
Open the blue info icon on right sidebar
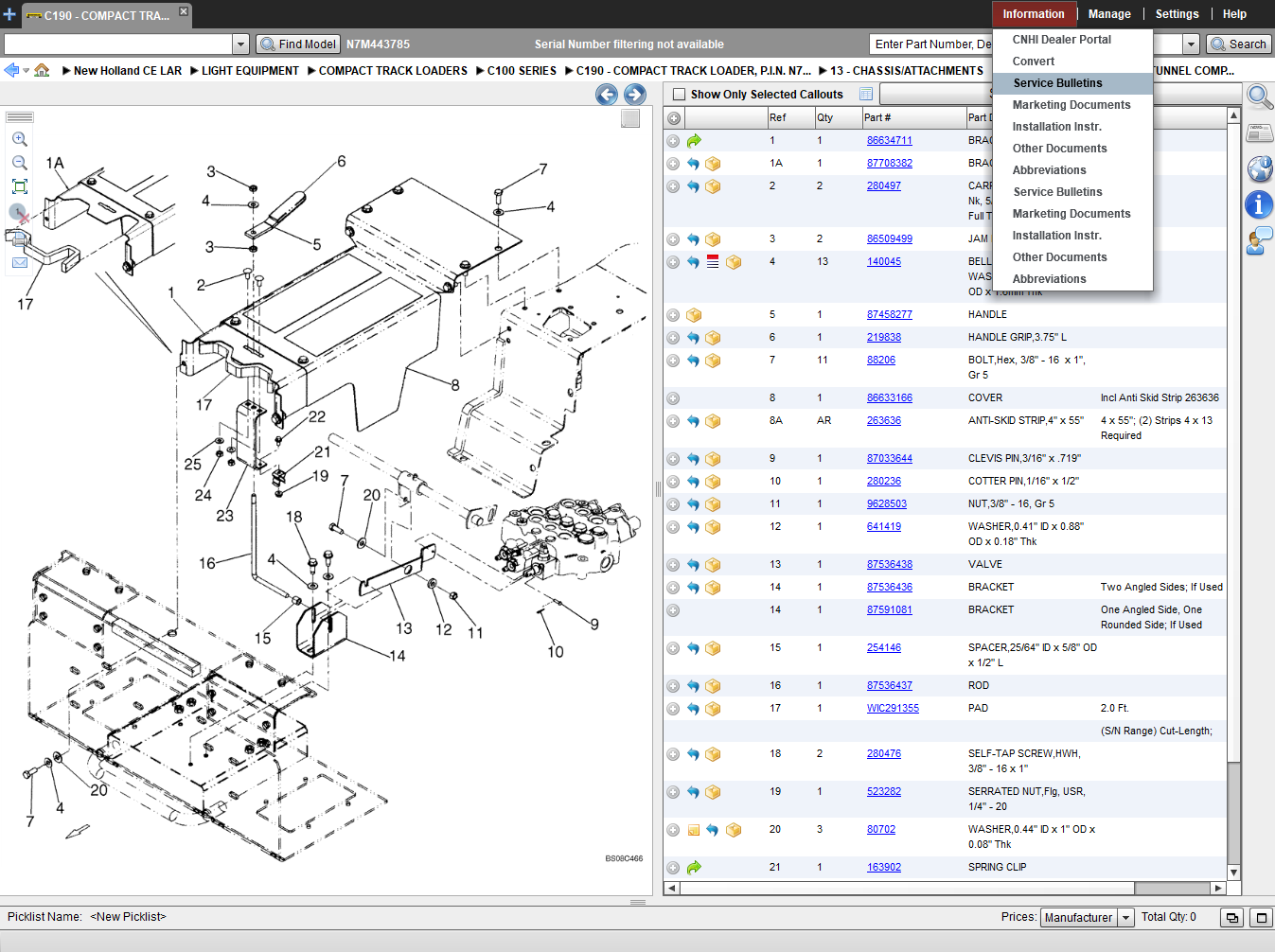1259,204
